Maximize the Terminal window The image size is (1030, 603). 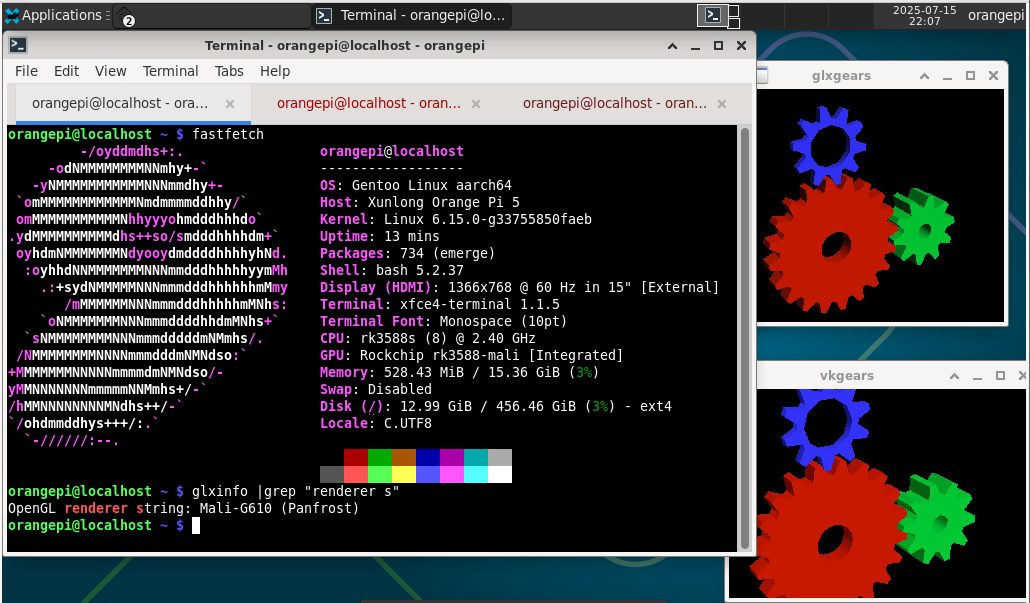tap(718, 46)
